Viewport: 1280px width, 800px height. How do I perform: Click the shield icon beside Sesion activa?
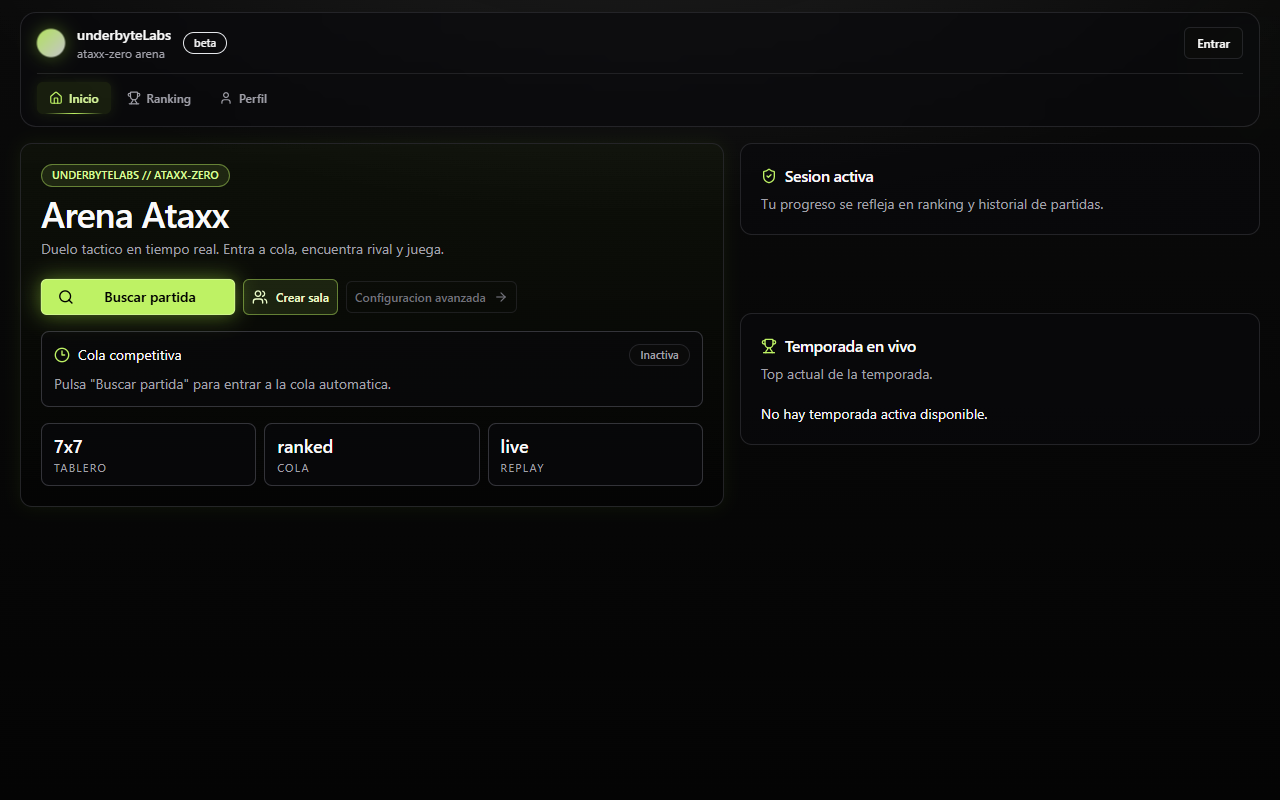tap(769, 176)
